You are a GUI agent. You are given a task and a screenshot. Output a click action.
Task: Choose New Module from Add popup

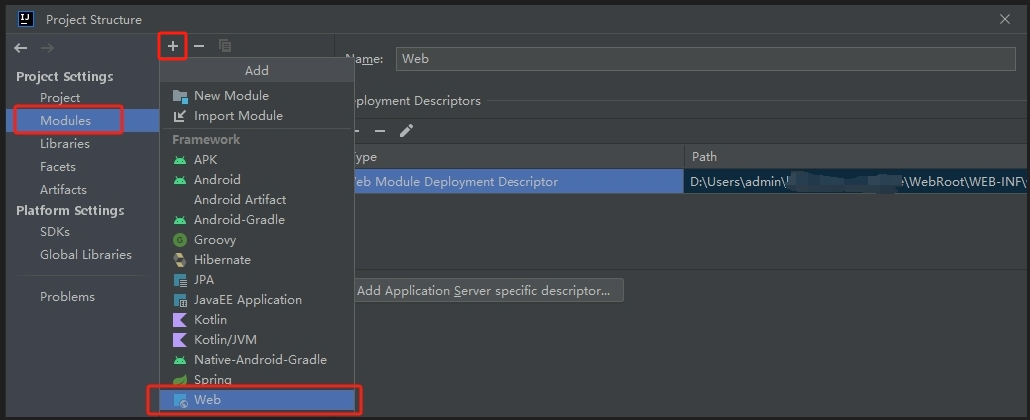coord(230,96)
